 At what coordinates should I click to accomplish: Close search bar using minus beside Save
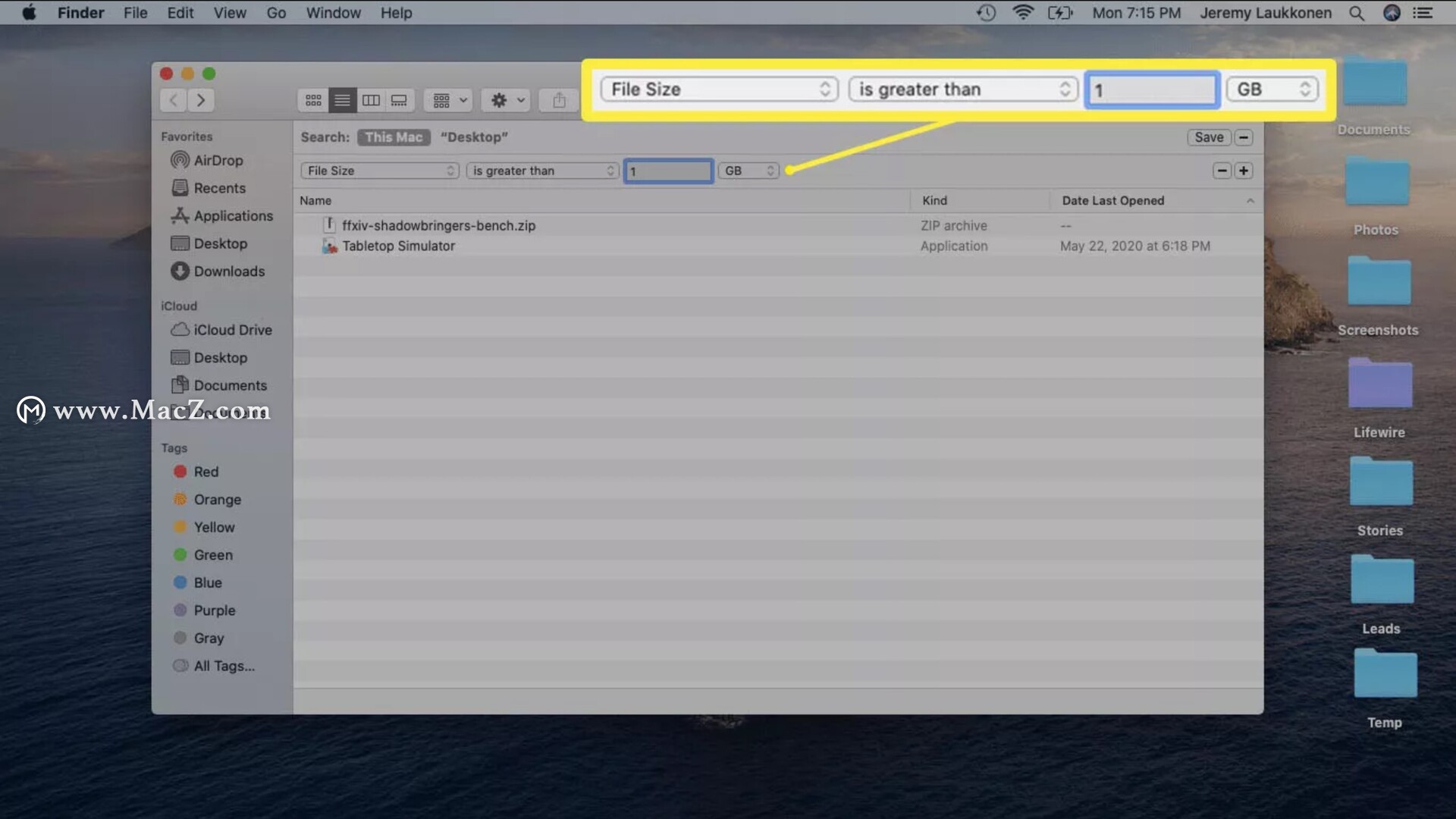[1244, 137]
